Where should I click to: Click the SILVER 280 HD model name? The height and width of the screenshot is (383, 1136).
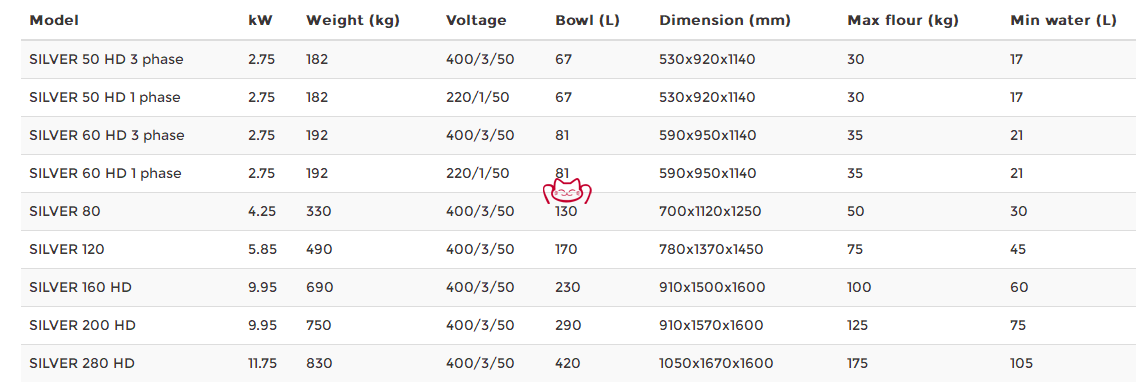click(x=82, y=363)
